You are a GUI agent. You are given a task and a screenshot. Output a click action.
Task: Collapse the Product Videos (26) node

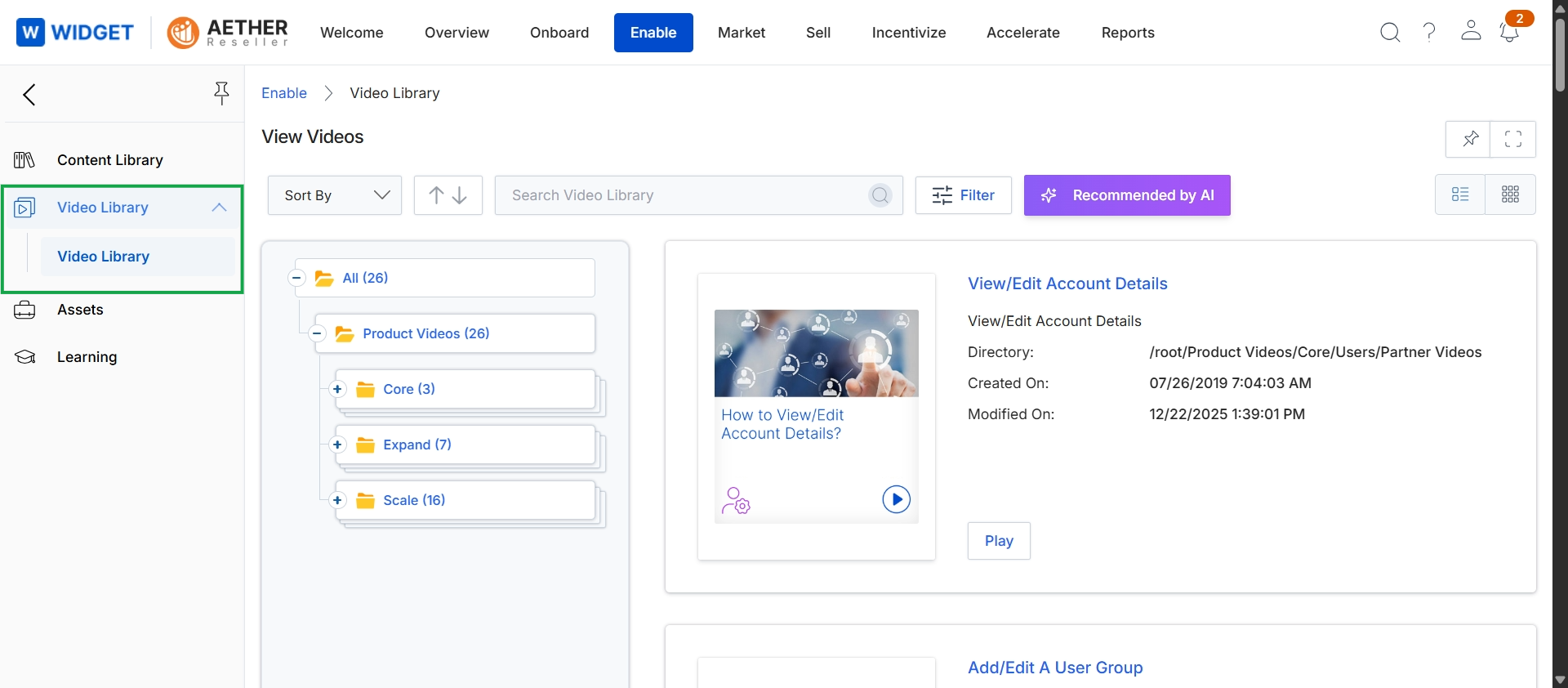(317, 333)
